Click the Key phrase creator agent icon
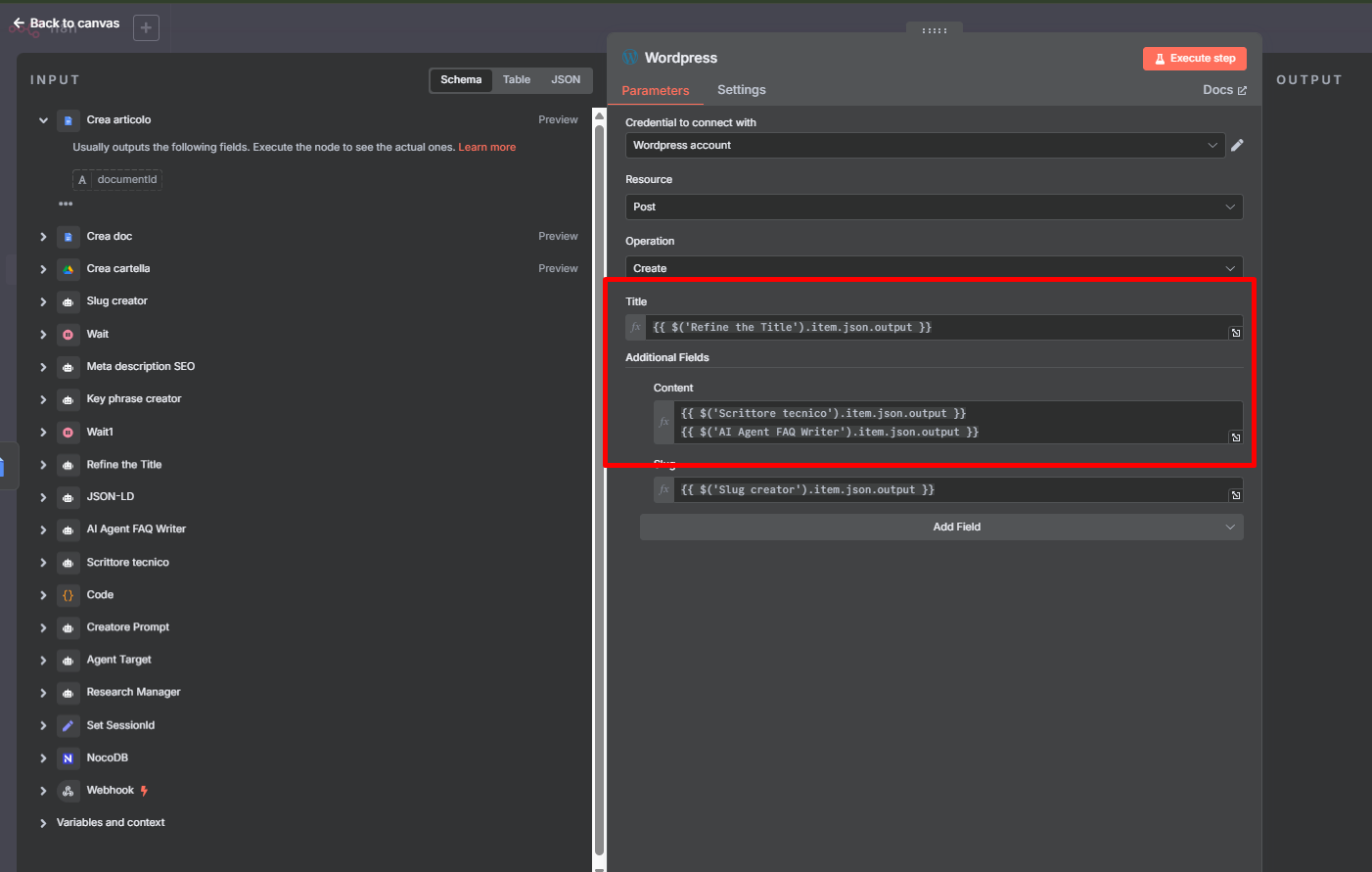 [x=68, y=399]
